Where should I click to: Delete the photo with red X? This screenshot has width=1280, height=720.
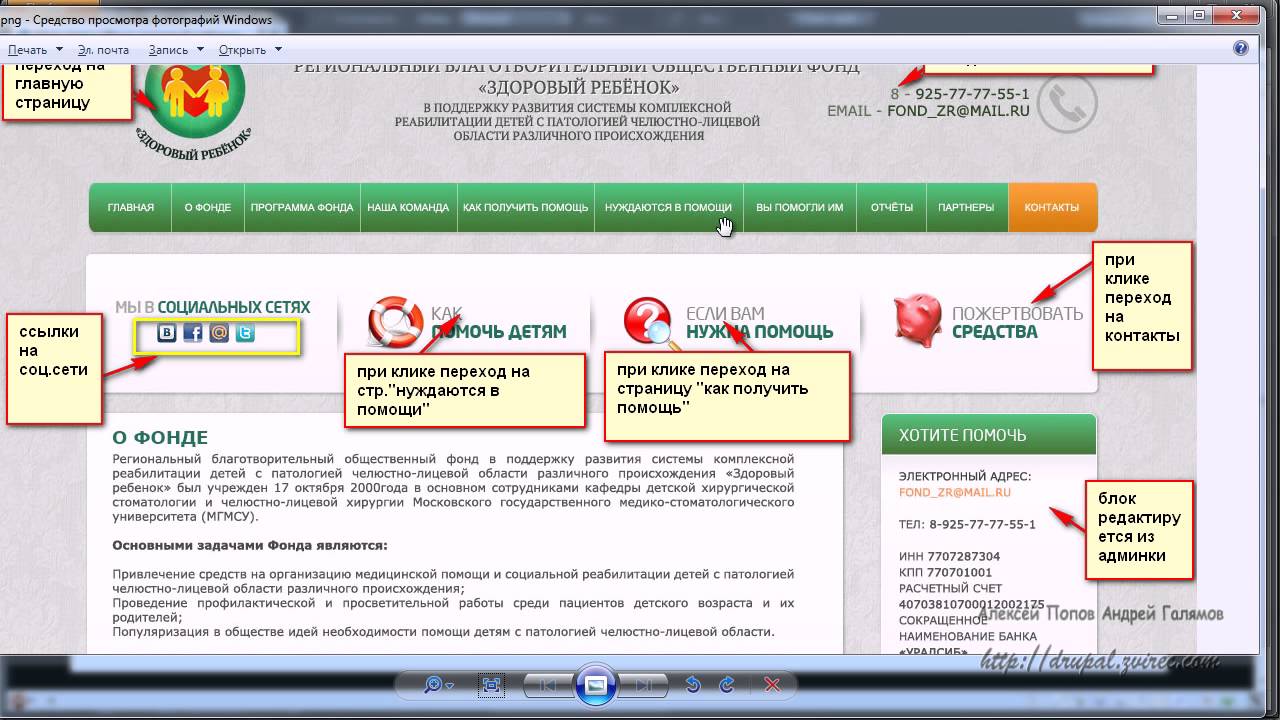click(x=772, y=685)
